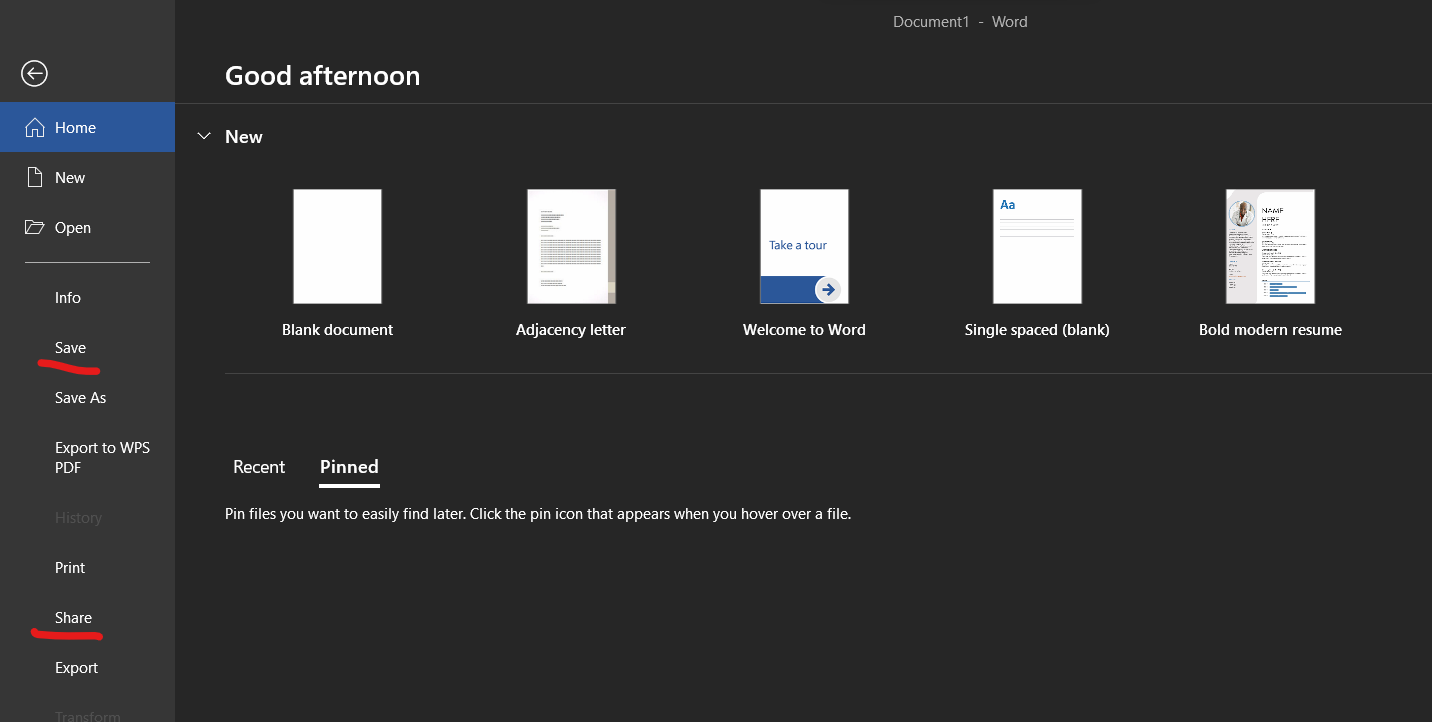Open the Welcome to Word tour template
This screenshot has height=722, width=1432.
(804, 247)
